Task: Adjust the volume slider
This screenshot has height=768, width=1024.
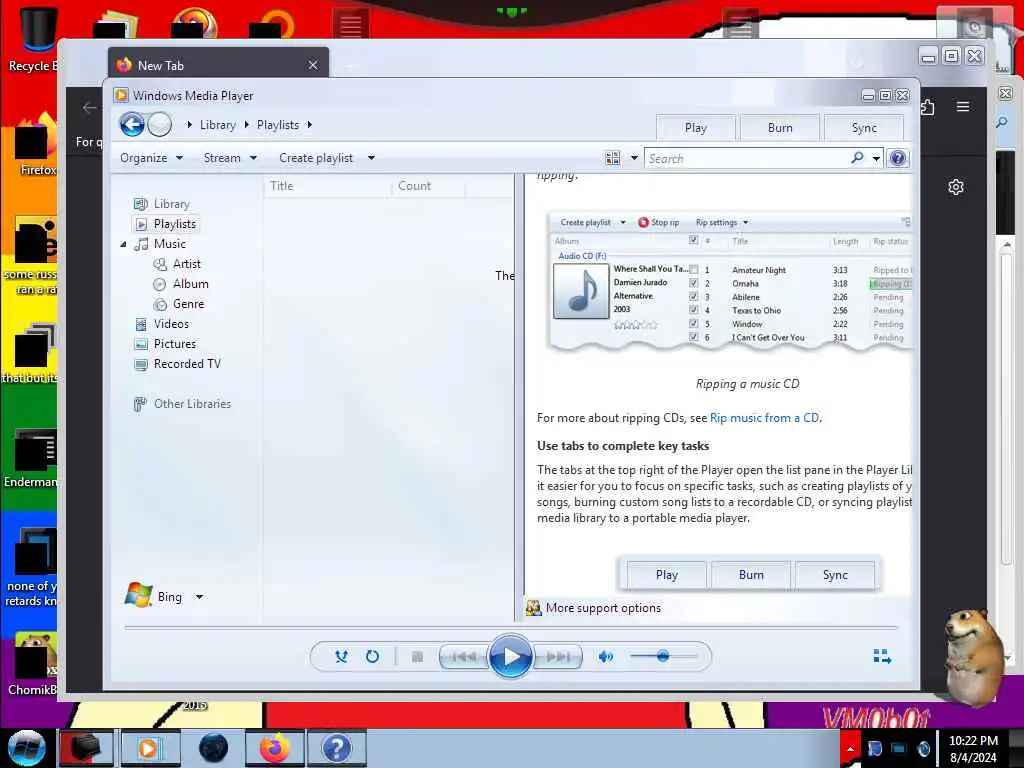Action: (x=664, y=656)
